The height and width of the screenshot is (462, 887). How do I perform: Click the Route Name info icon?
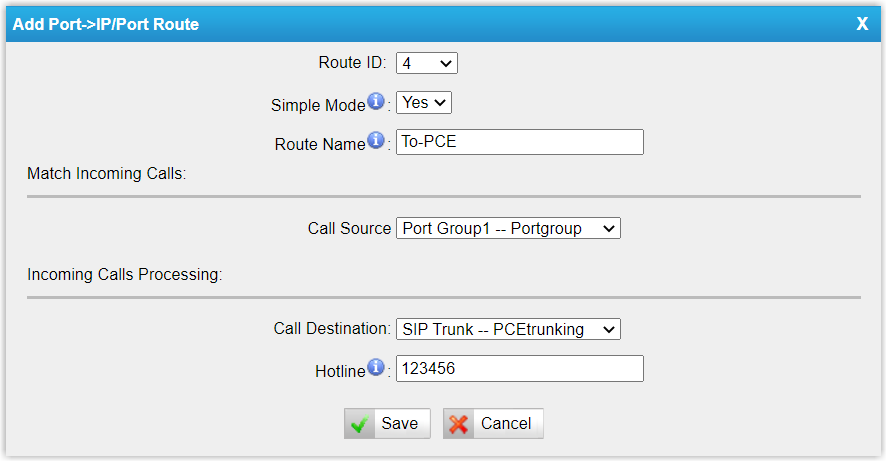[x=376, y=140]
